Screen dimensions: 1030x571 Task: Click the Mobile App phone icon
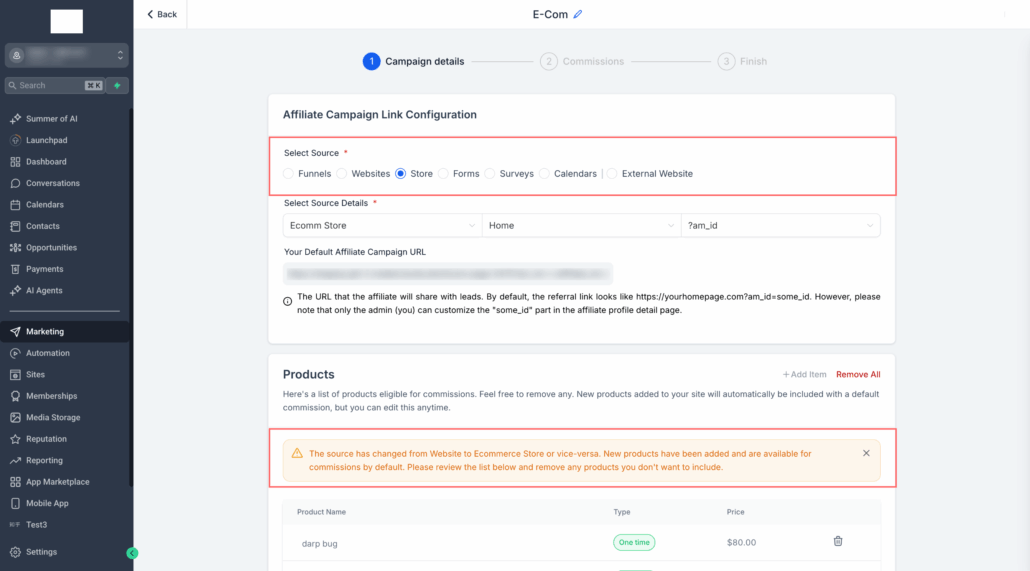click(15, 503)
